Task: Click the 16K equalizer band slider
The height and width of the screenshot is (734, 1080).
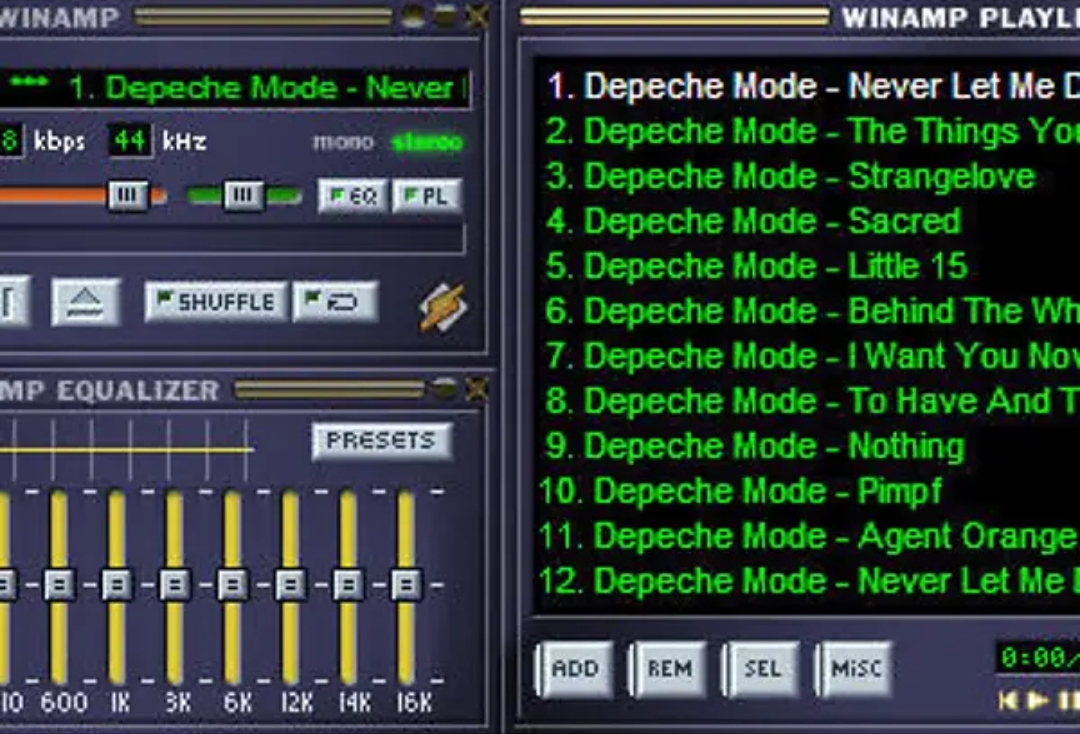Action: (x=406, y=585)
